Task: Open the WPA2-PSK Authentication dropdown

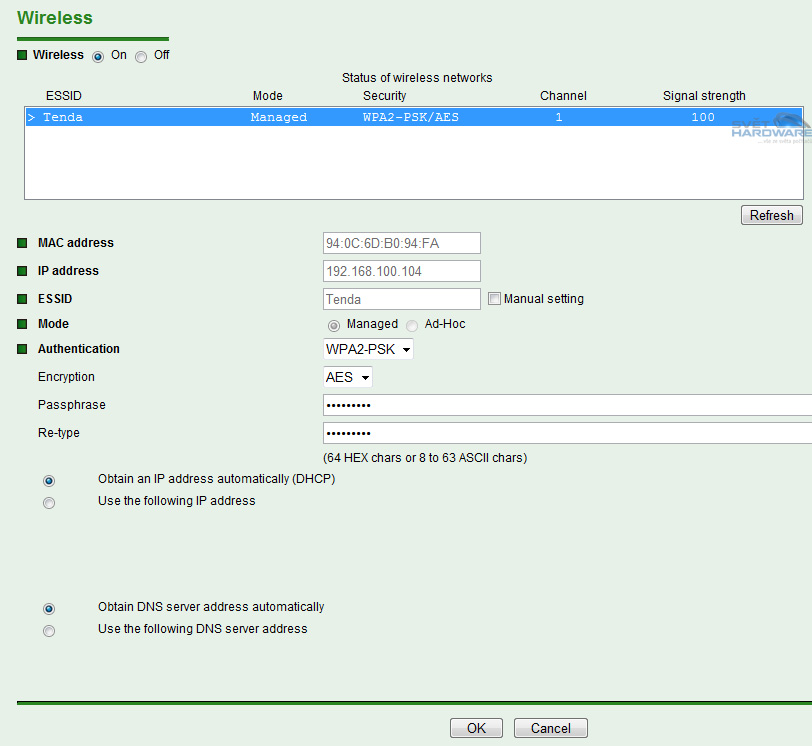Action: pyautogui.click(x=368, y=349)
